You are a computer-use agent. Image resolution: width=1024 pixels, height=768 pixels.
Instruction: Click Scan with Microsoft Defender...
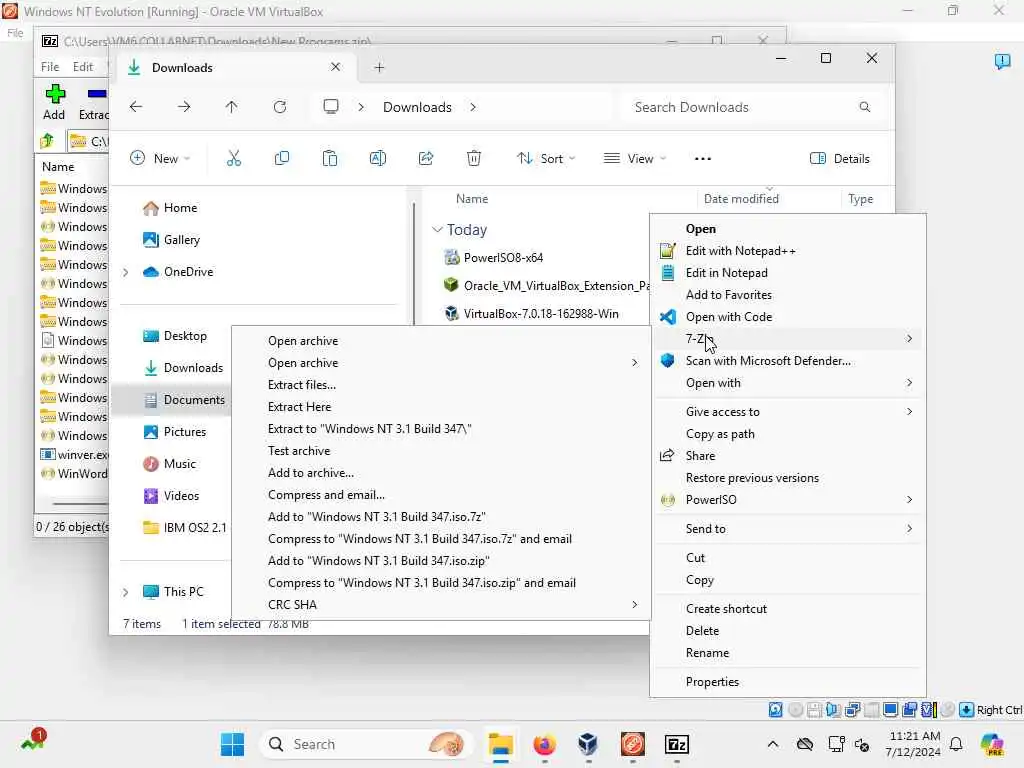coord(768,360)
